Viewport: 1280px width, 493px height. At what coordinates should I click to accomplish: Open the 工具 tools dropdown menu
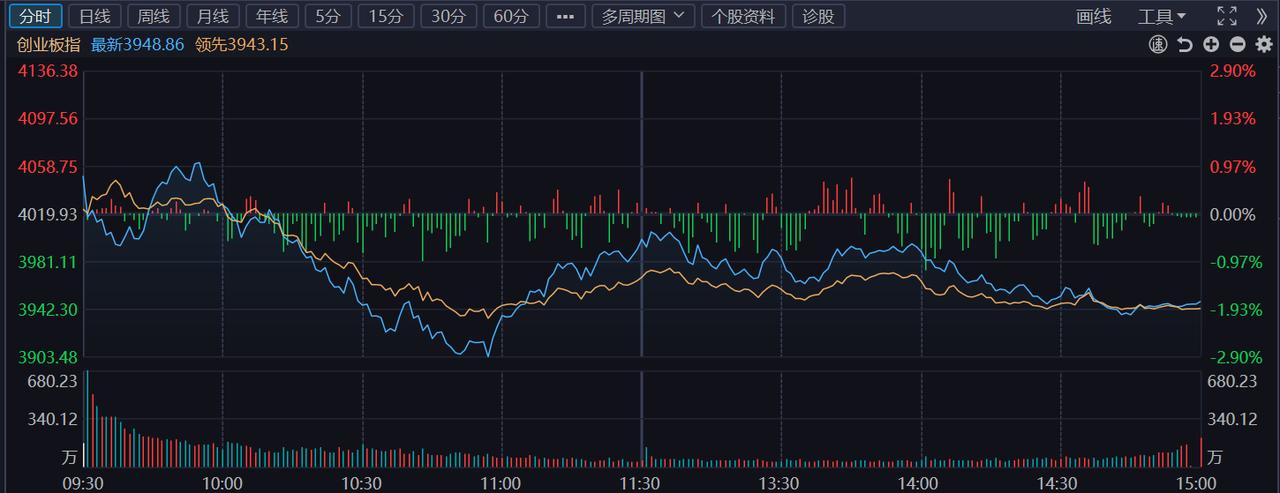[x=1162, y=16]
